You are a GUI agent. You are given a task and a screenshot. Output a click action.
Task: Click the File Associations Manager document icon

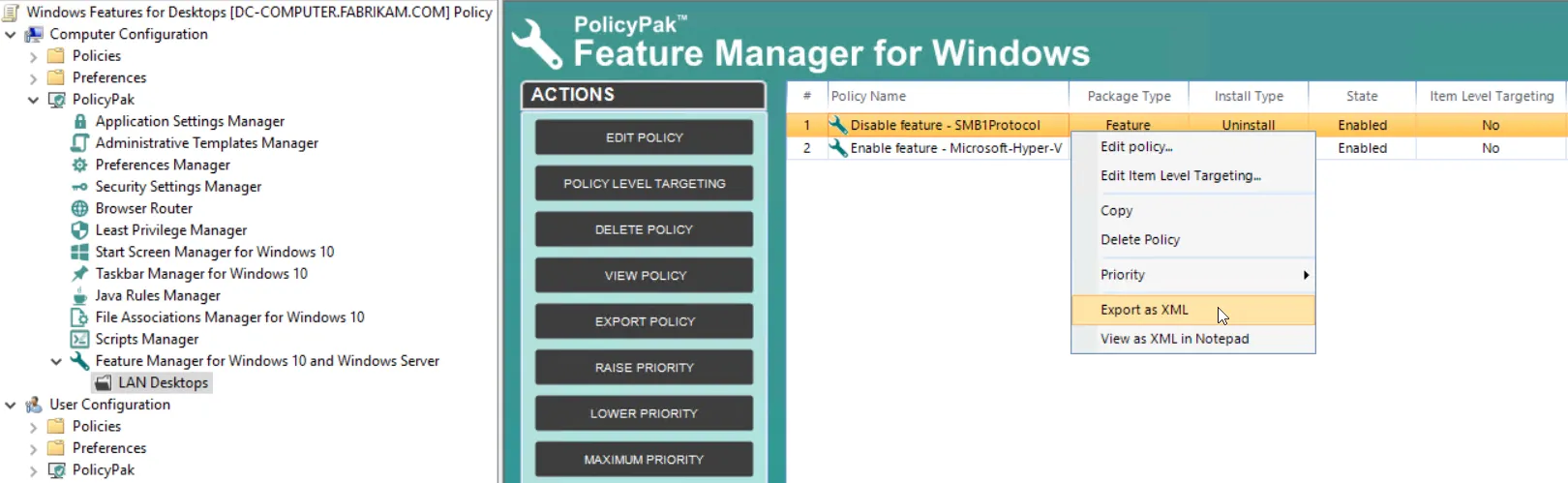[x=80, y=317]
